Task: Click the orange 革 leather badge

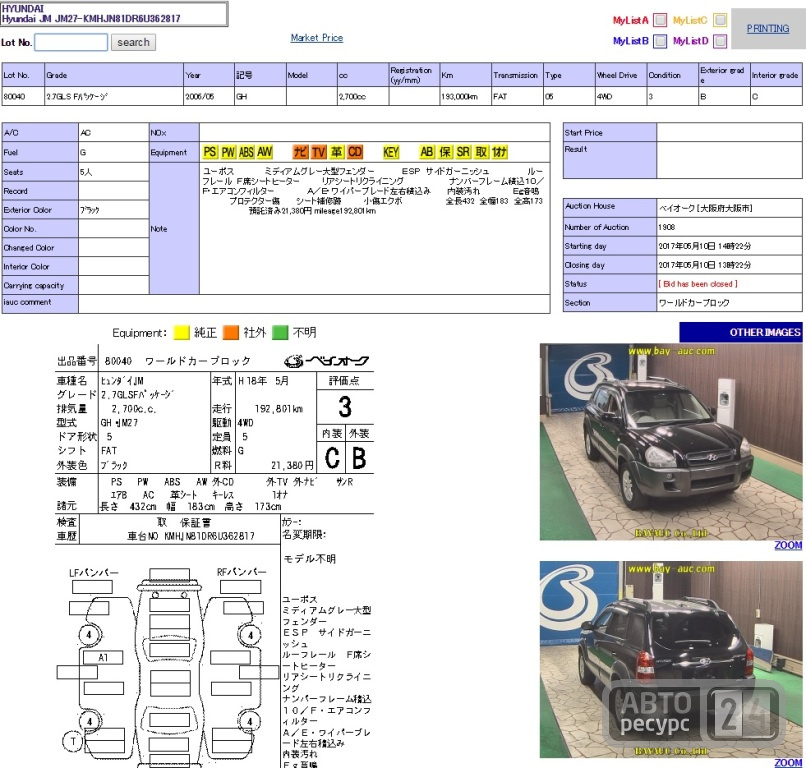Action: 337,152
